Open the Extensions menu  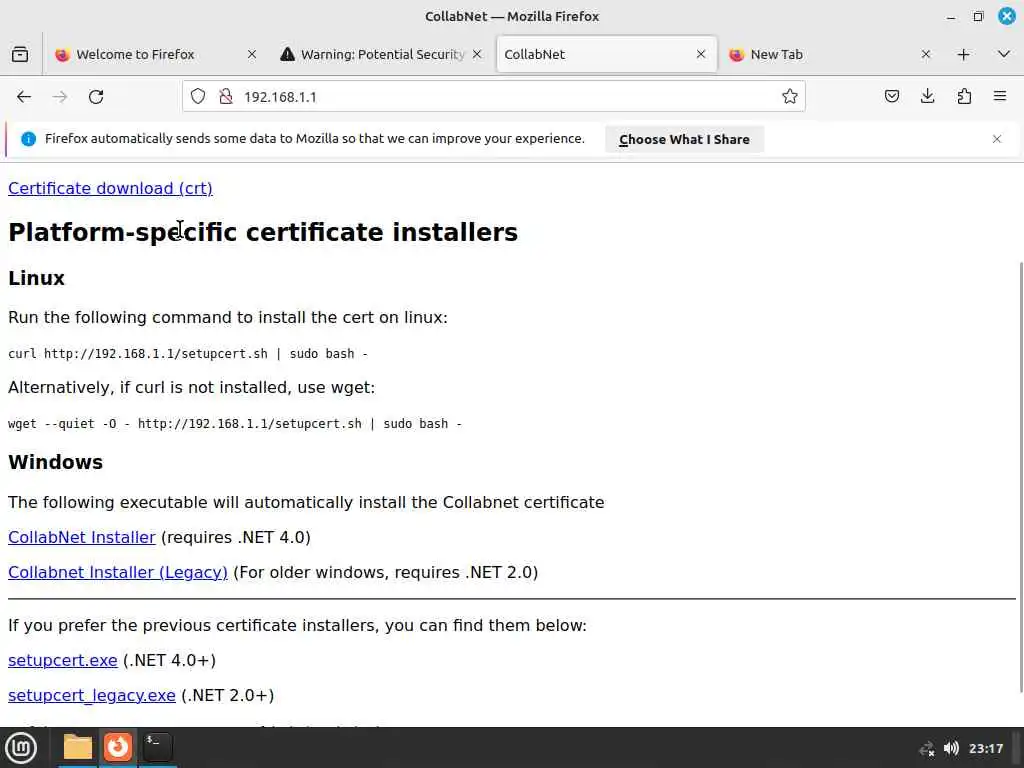[964, 97]
